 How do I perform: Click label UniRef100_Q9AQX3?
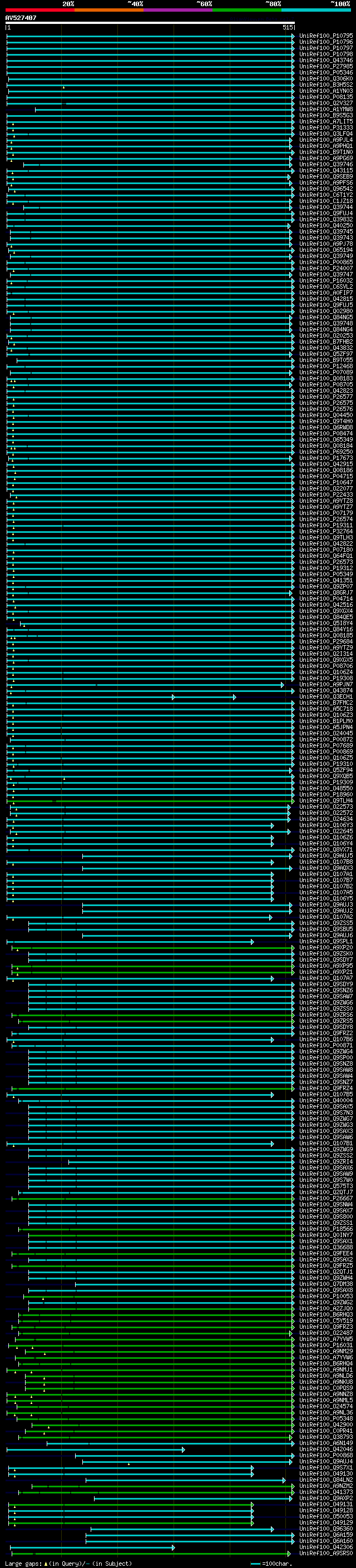pos(326,868)
